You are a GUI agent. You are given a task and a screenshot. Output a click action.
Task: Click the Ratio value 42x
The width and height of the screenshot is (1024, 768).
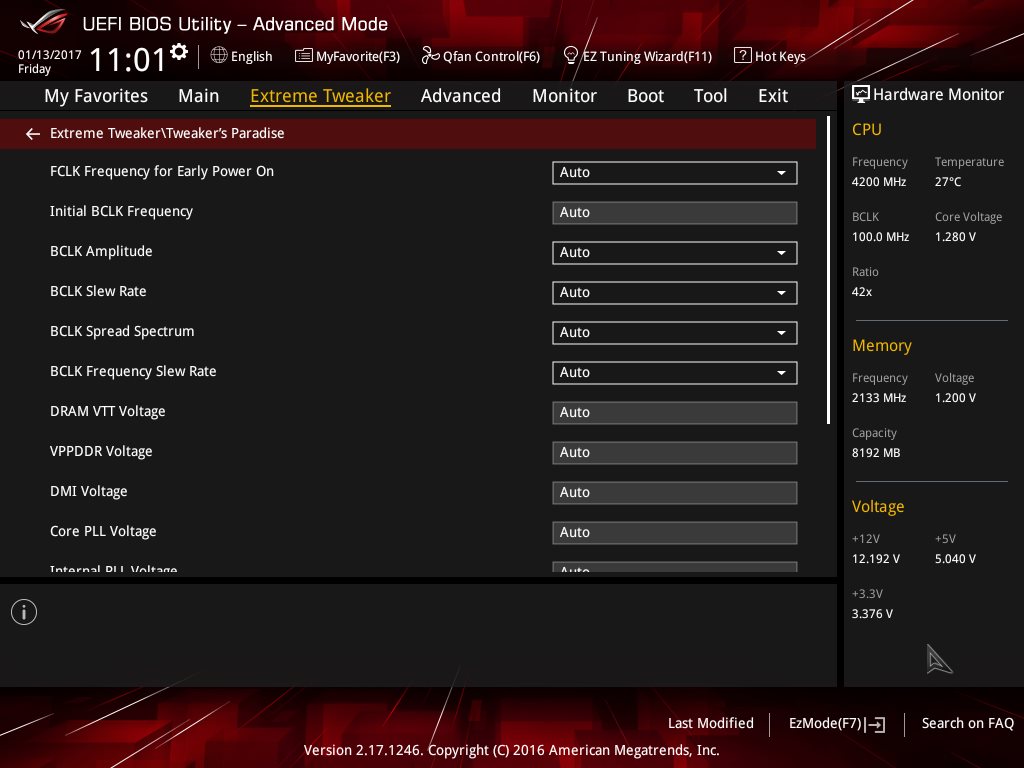pyautogui.click(x=862, y=292)
